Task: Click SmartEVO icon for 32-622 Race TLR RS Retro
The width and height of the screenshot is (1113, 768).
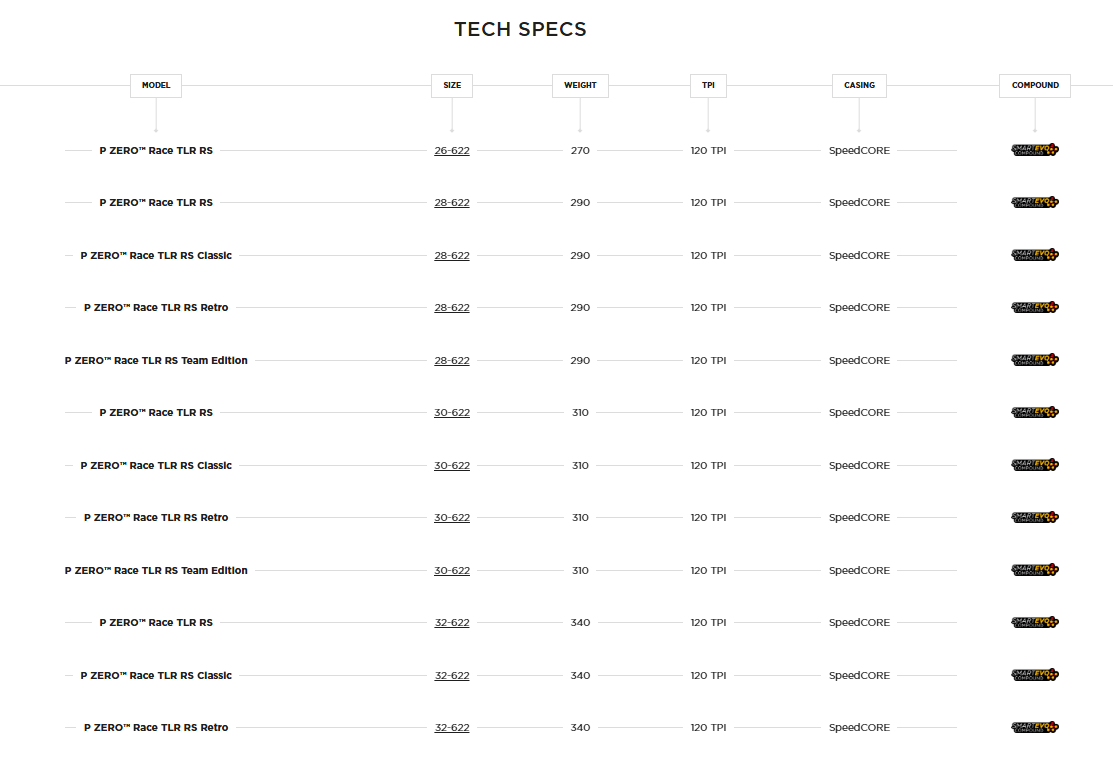Action: [x=1034, y=728]
